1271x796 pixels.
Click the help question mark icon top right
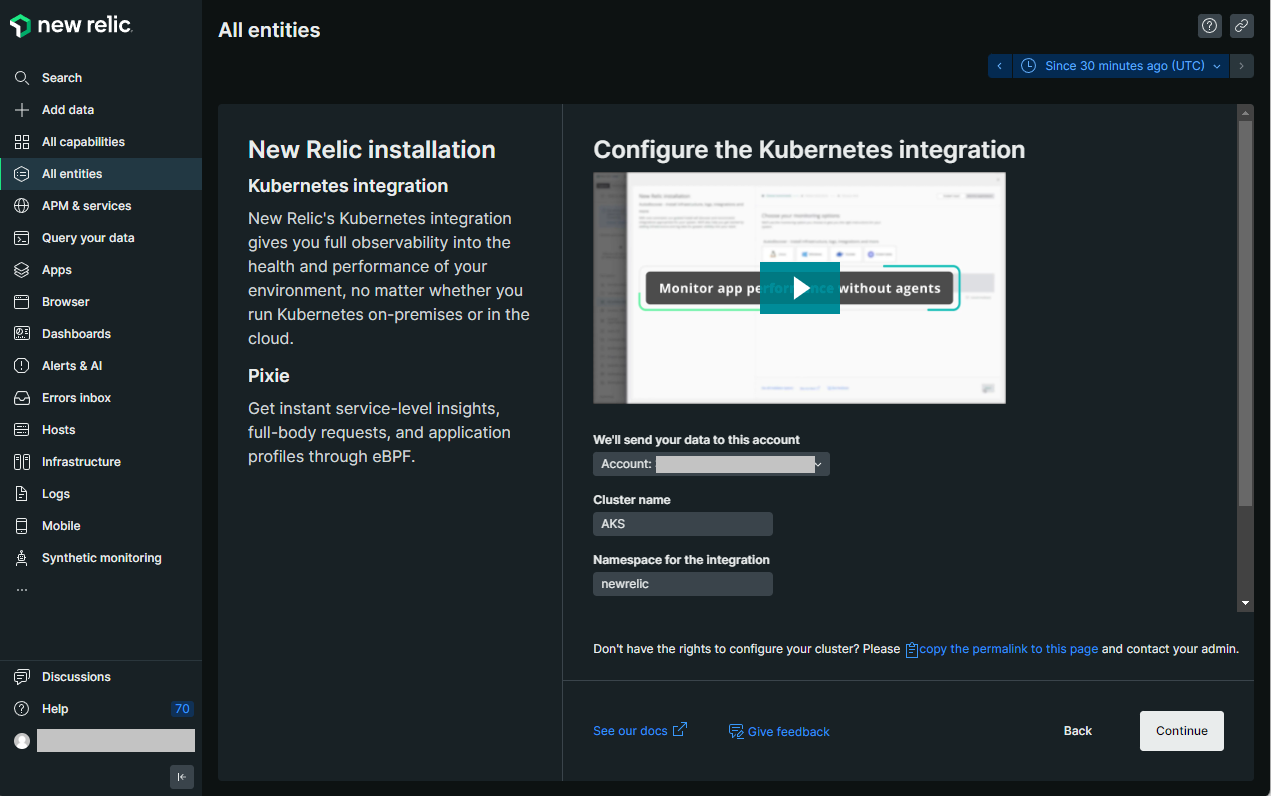coord(1210,26)
